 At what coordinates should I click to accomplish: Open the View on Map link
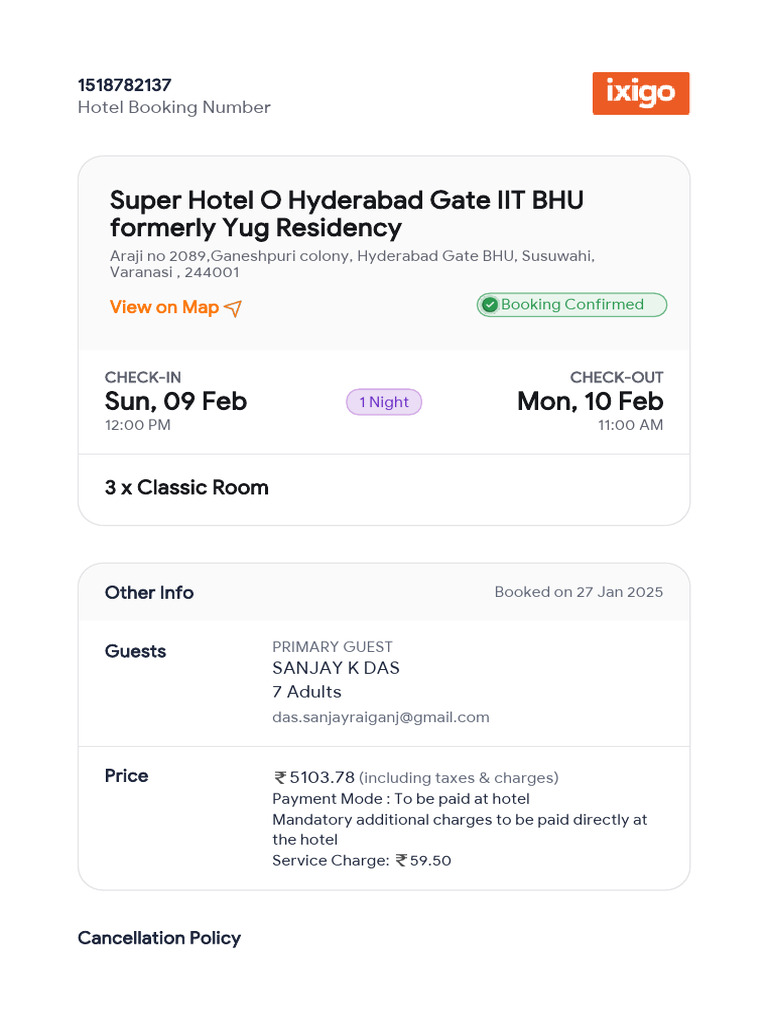click(x=165, y=307)
